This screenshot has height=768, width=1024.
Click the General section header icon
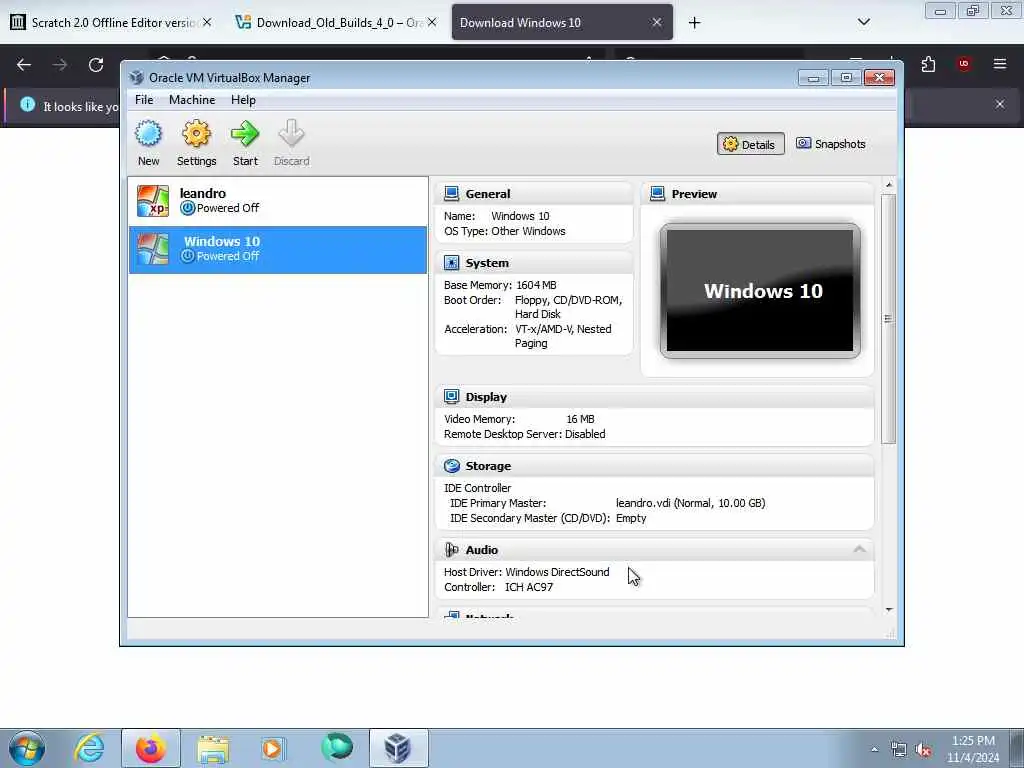click(x=451, y=193)
